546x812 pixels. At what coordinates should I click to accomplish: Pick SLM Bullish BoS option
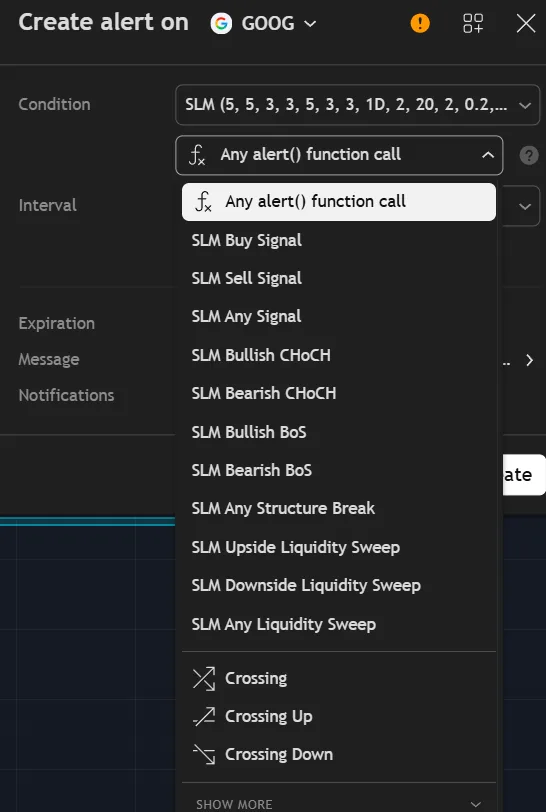(339, 432)
